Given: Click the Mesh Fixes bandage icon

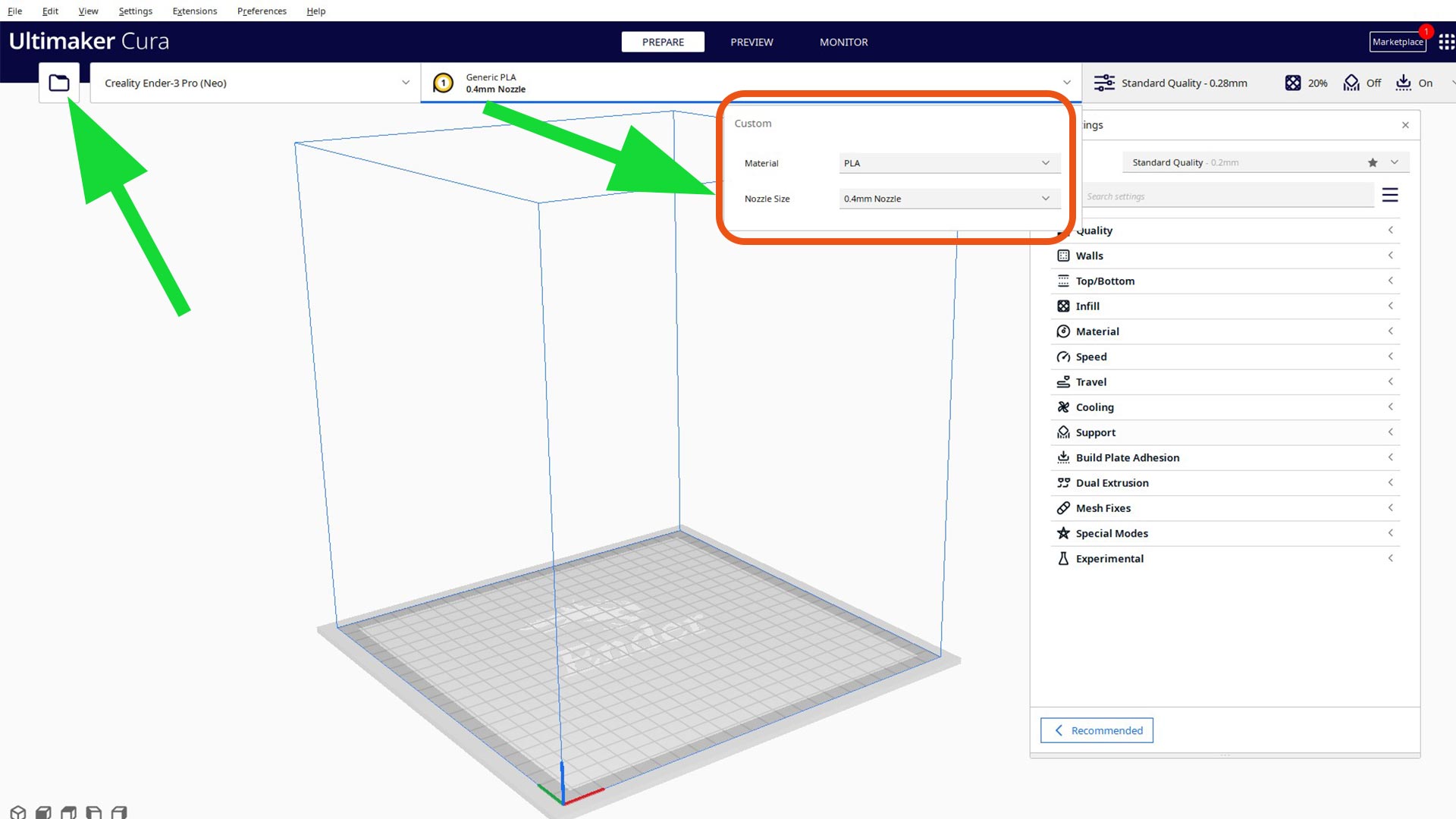Looking at the screenshot, I should 1063,508.
